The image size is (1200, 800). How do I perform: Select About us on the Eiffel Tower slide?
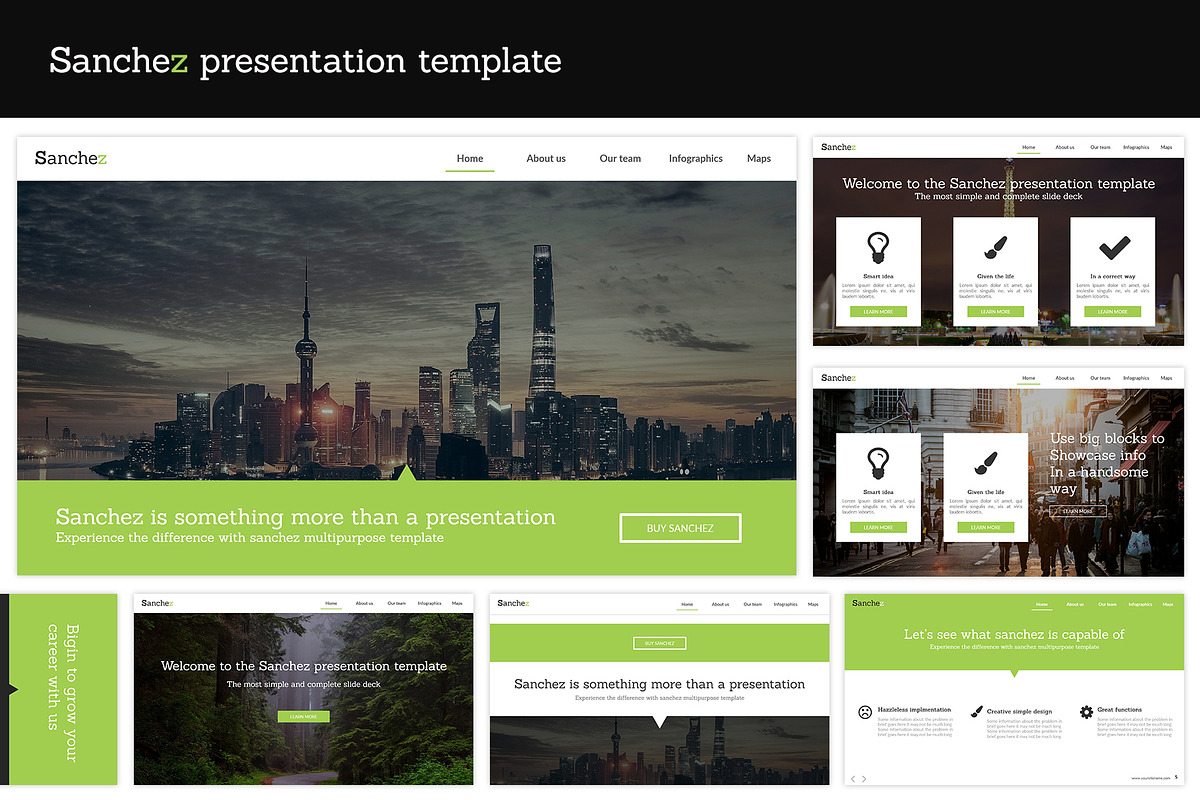click(1065, 147)
